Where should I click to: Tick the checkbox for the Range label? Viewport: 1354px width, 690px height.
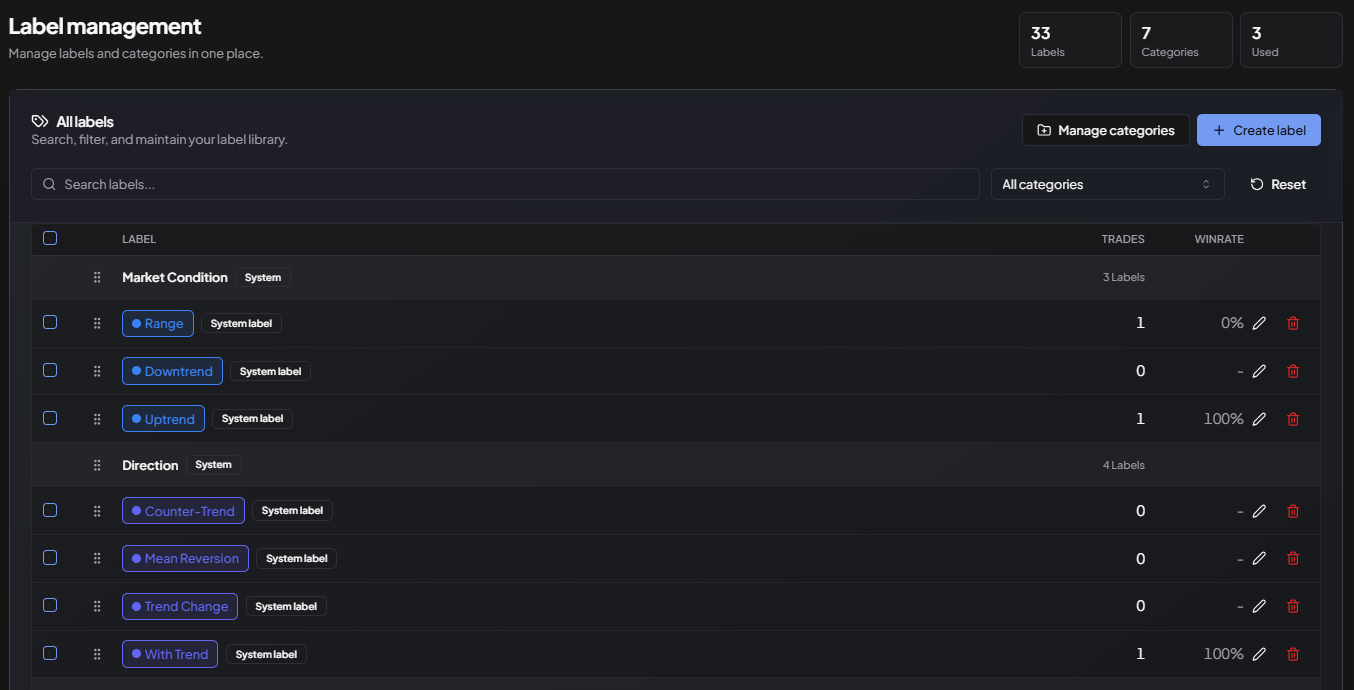[x=50, y=322]
